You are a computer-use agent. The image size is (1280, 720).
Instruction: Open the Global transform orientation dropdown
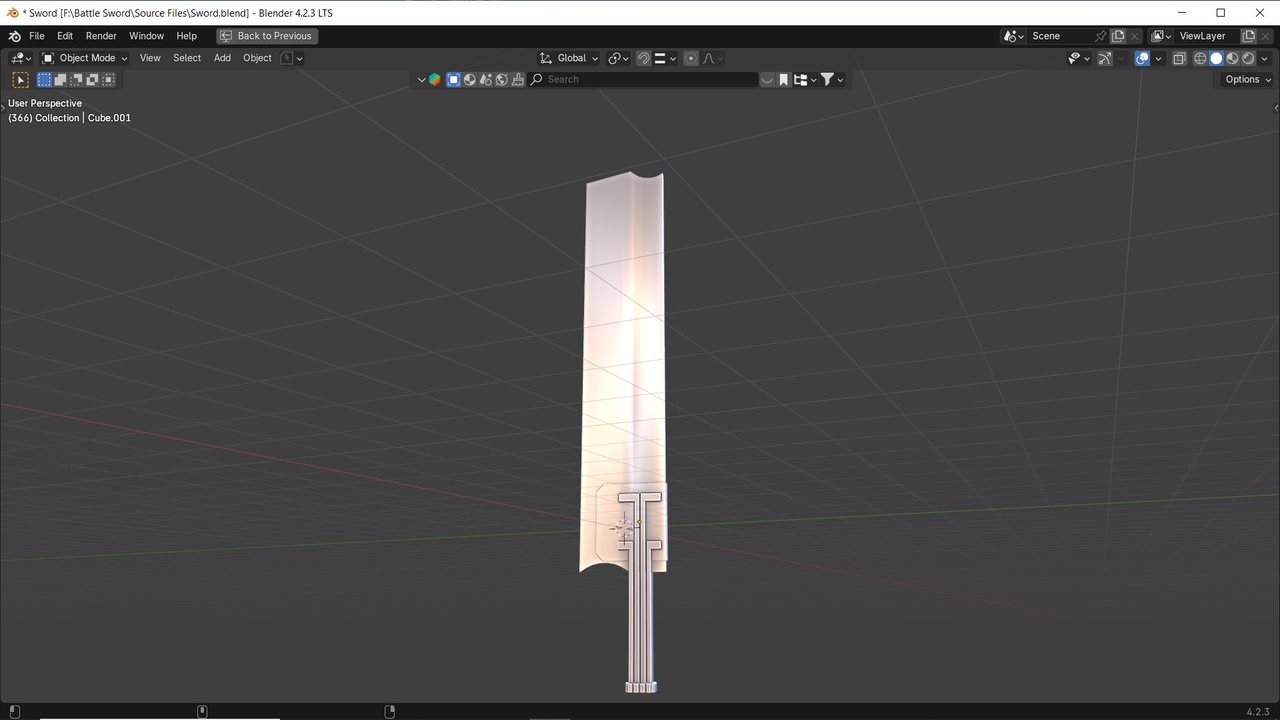coord(568,58)
